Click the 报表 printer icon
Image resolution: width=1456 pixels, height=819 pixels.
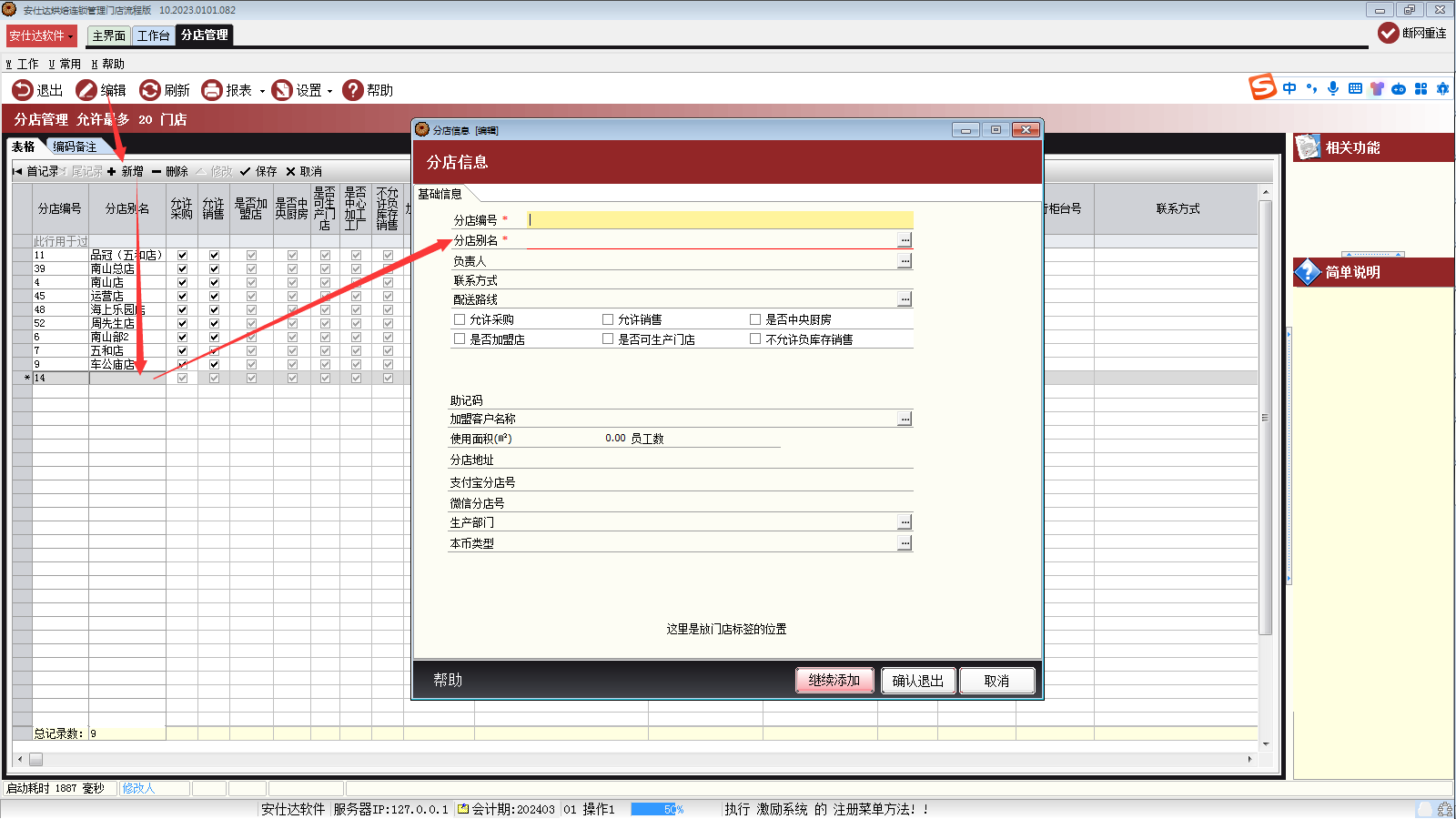pos(212,90)
